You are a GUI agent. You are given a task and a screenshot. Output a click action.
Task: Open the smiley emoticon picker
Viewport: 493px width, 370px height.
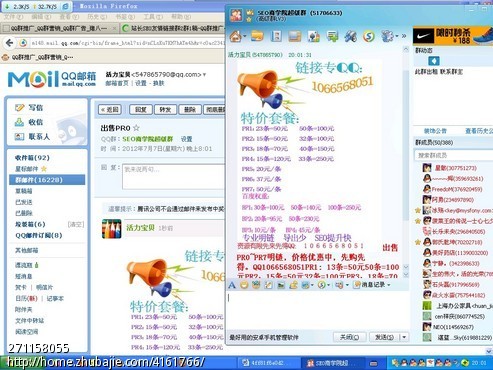(x=244, y=285)
